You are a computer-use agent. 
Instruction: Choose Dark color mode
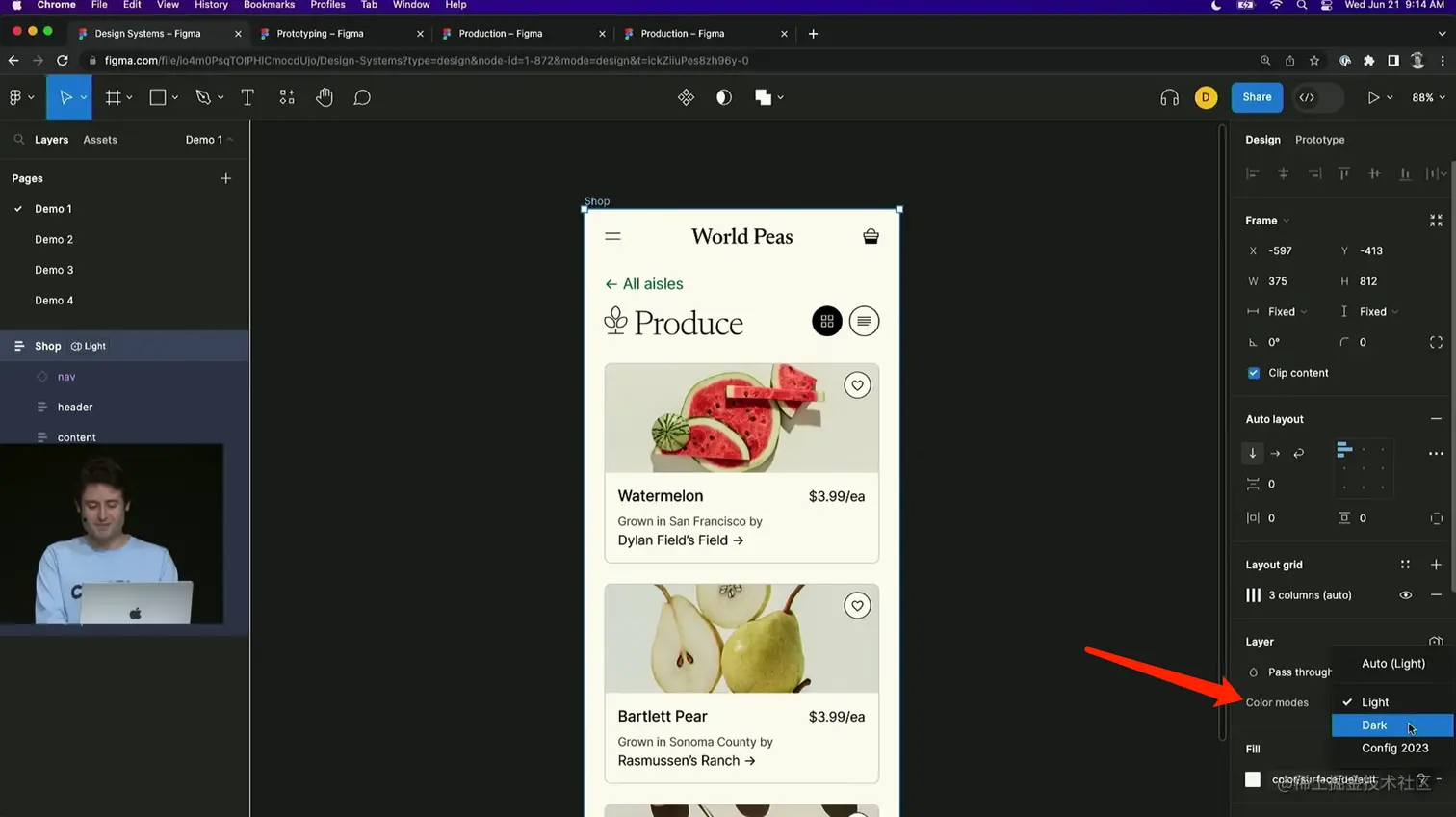tap(1392, 725)
